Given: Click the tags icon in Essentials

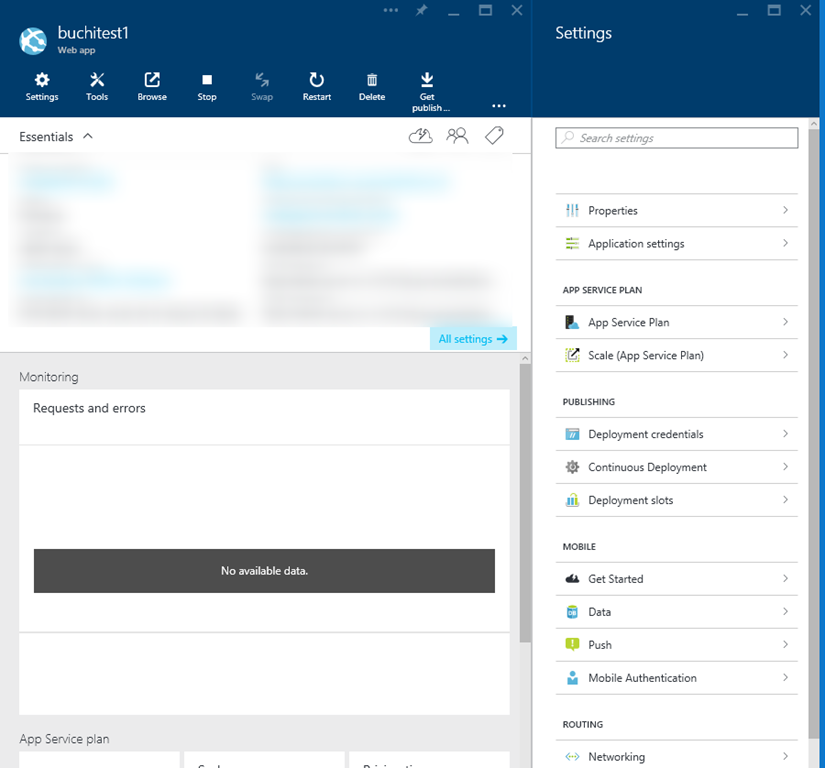Looking at the screenshot, I should click(494, 136).
